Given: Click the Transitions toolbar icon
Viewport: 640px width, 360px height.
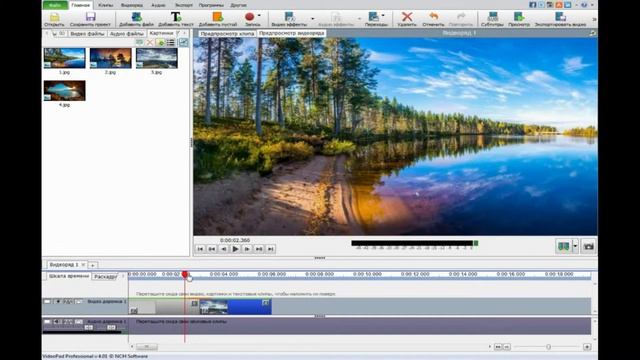Looking at the screenshot, I should pyautogui.click(x=373, y=17).
